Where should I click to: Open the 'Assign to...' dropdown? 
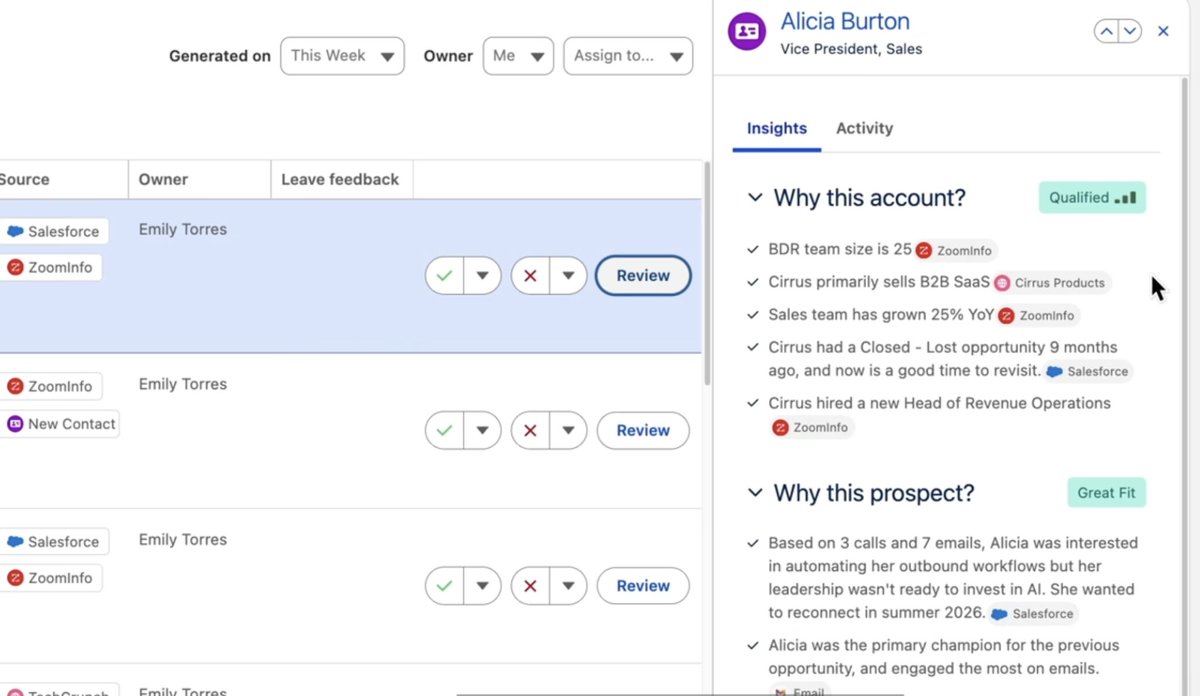(628, 56)
